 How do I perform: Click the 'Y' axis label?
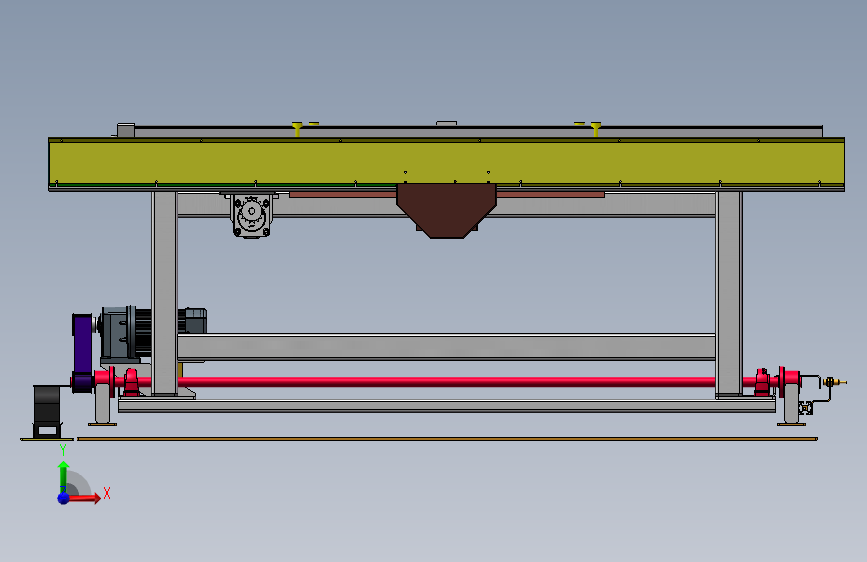(63, 450)
